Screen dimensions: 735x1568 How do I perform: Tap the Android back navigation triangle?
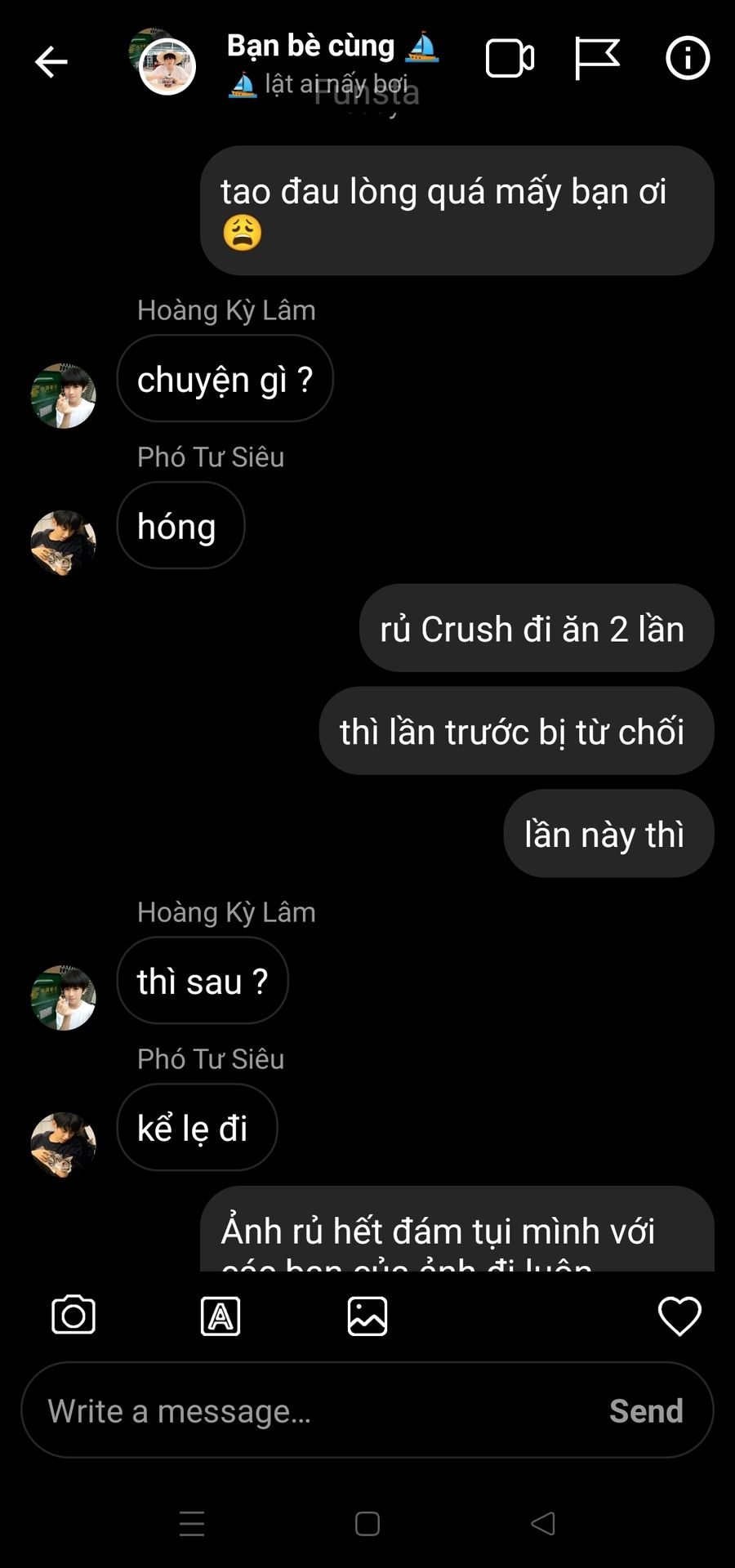click(x=543, y=1523)
